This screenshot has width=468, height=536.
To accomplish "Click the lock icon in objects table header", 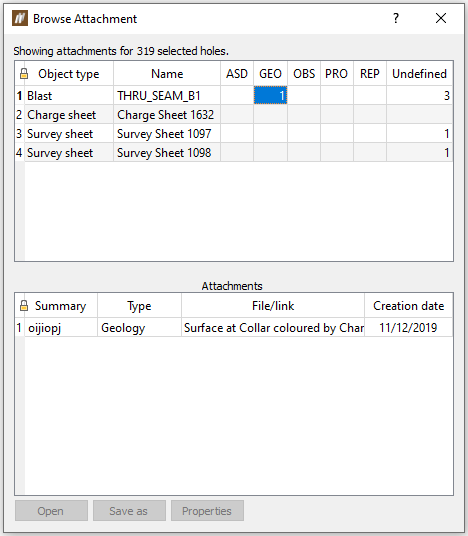I will [24, 73].
